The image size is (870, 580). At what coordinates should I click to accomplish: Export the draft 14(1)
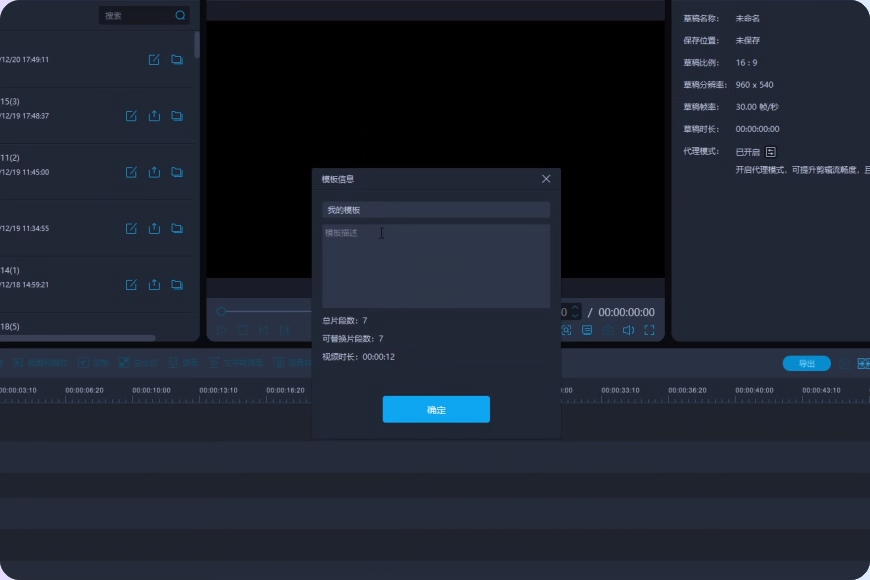(154, 285)
